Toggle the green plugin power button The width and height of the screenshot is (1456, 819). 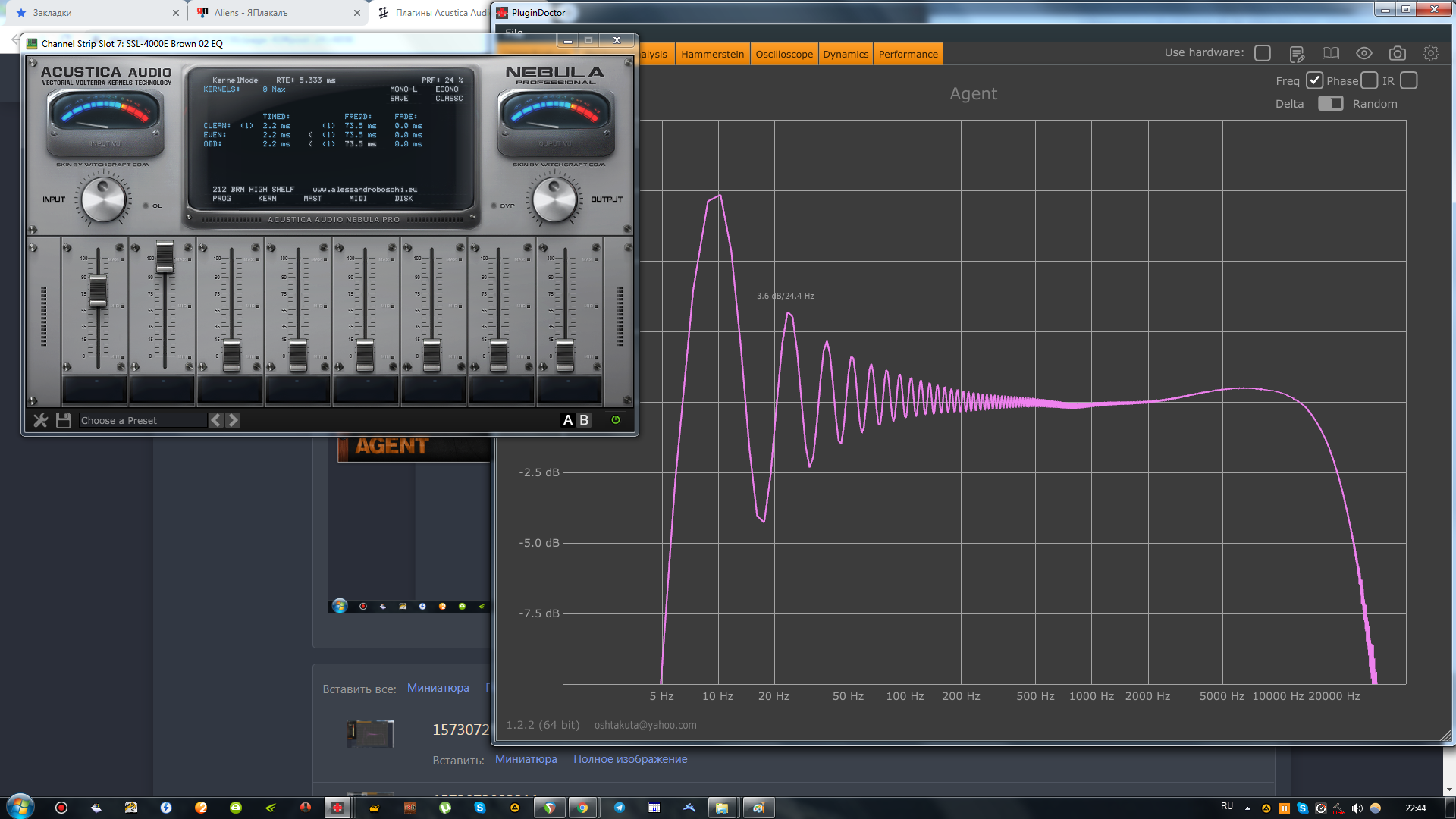tap(616, 420)
